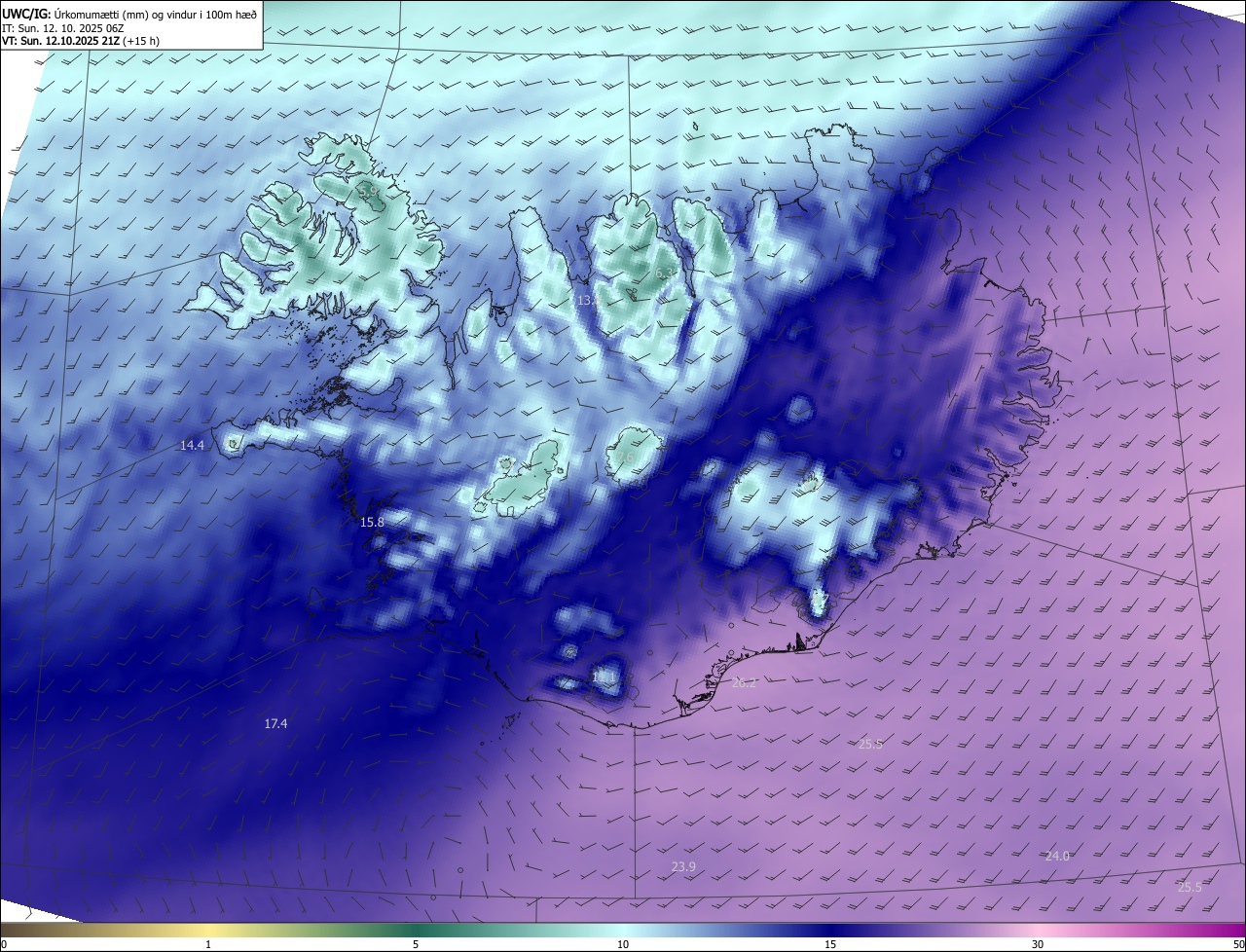
Task: Click the 7.6 value label on the map
Action: pyautogui.click(x=624, y=457)
